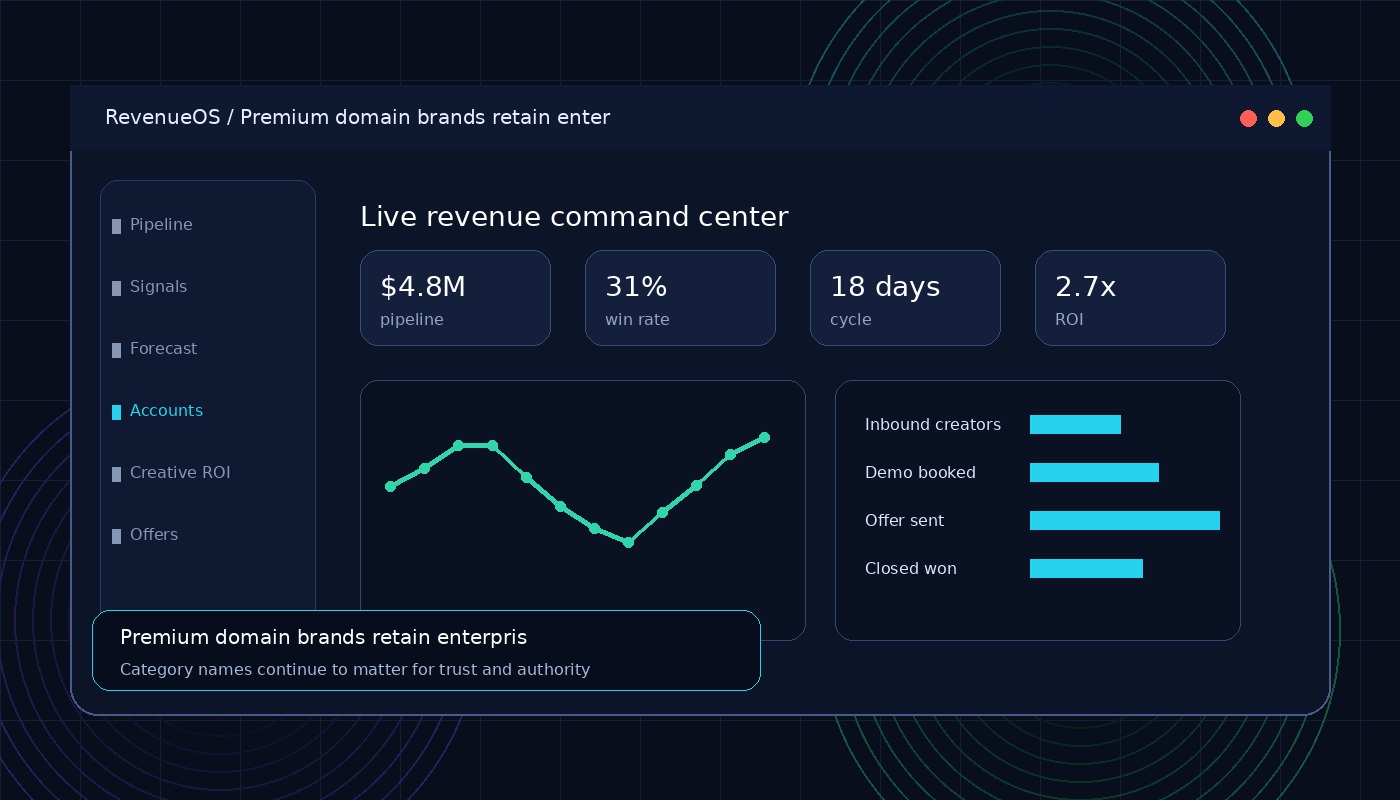Click the Closed won label
This screenshot has height=800, width=1400.
point(911,569)
